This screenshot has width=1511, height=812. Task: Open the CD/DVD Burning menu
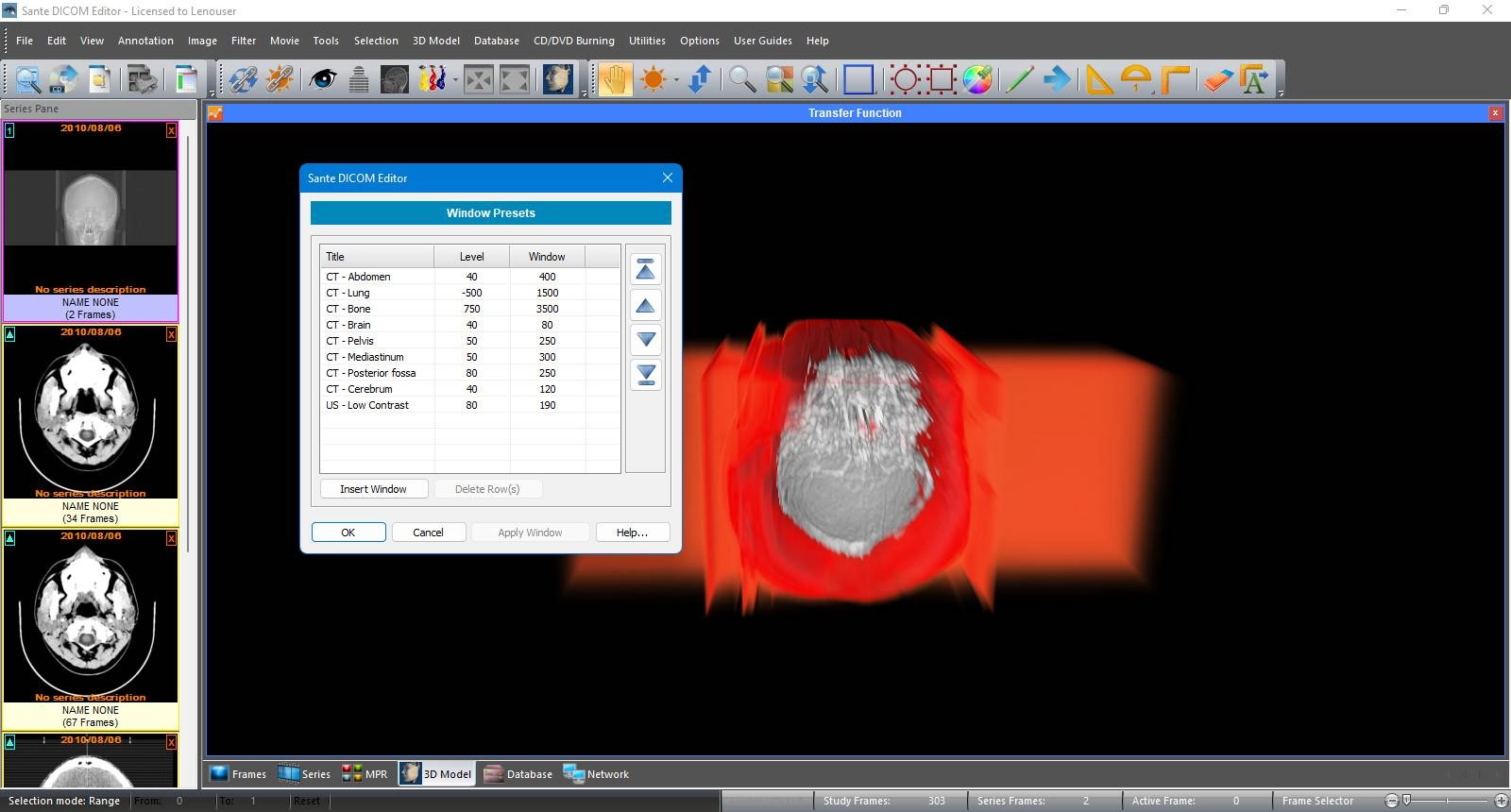(x=574, y=41)
